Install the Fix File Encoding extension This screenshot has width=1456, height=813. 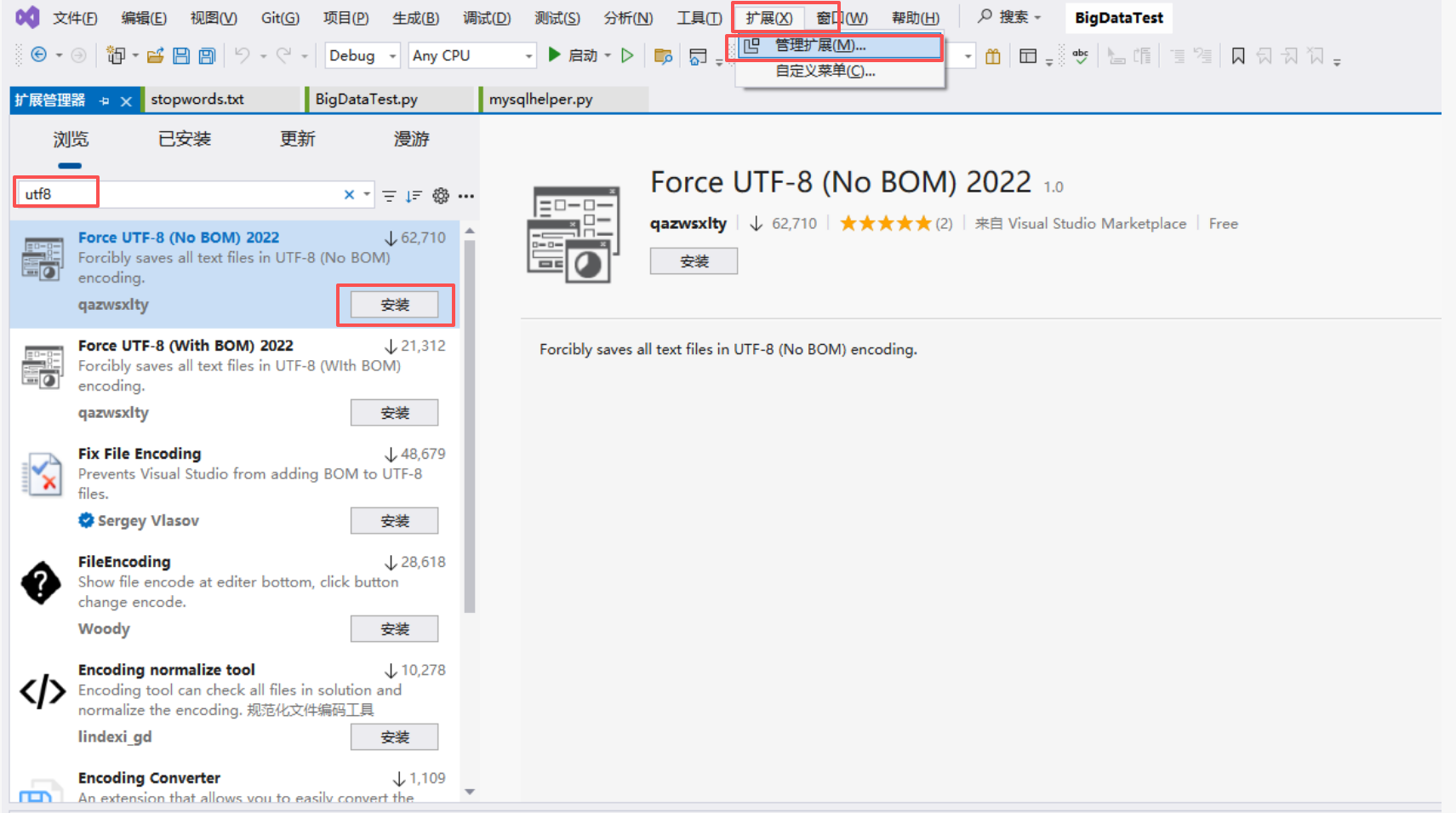tap(395, 521)
